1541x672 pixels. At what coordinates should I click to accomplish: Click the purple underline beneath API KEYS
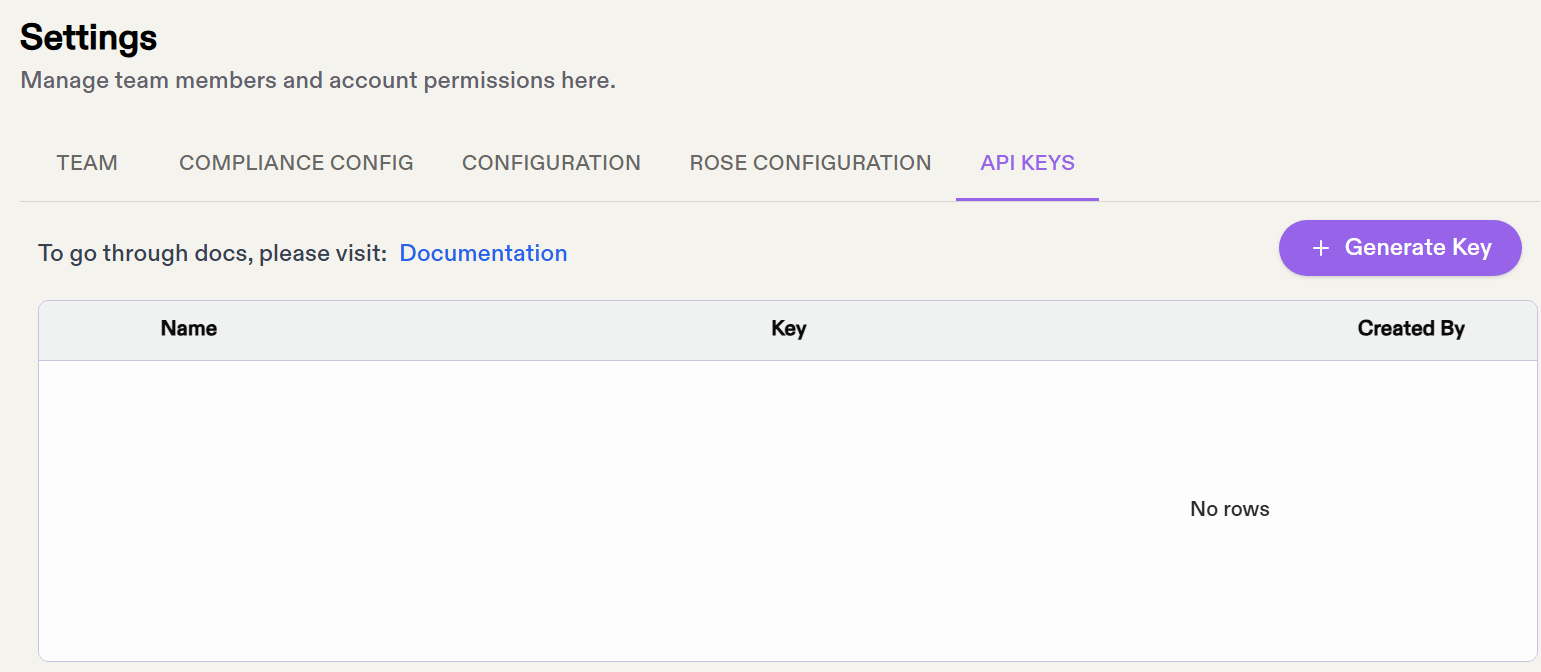pyautogui.click(x=1027, y=199)
